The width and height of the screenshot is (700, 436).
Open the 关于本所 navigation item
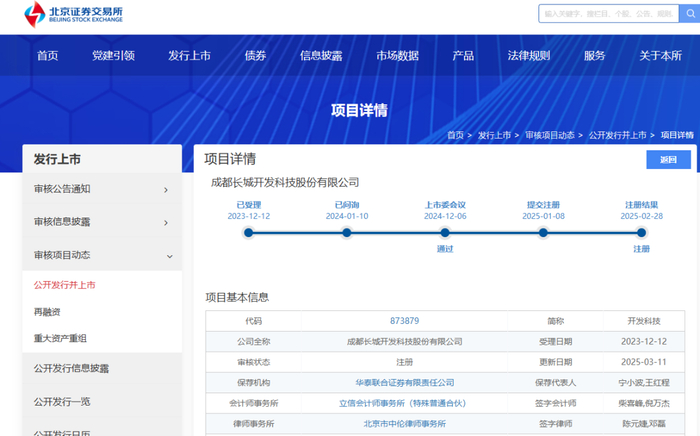(x=660, y=56)
